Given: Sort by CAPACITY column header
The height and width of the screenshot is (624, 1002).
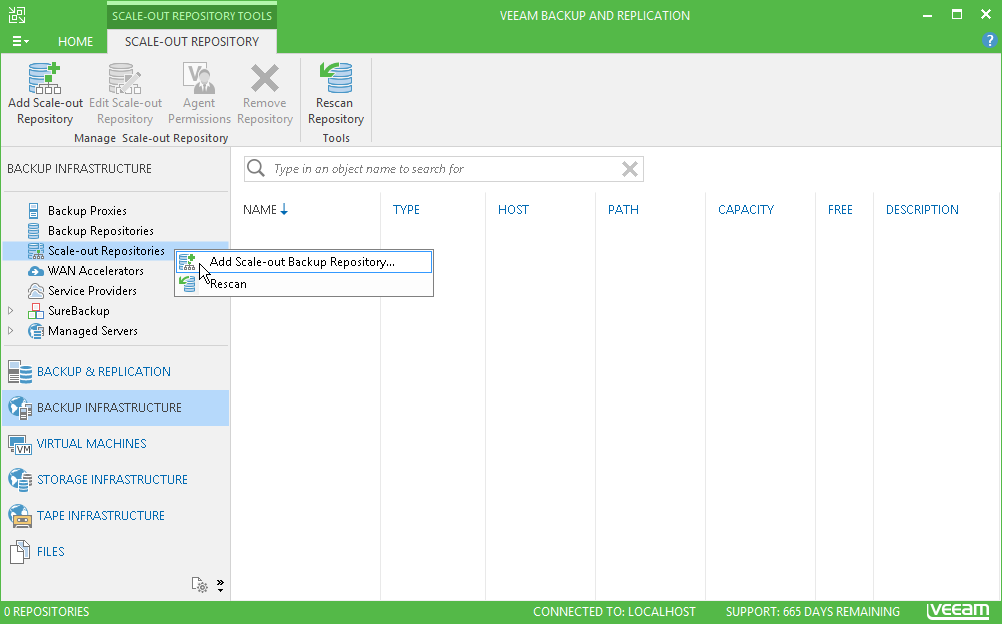Looking at the screenshot, I should click(x=746, y=210).
